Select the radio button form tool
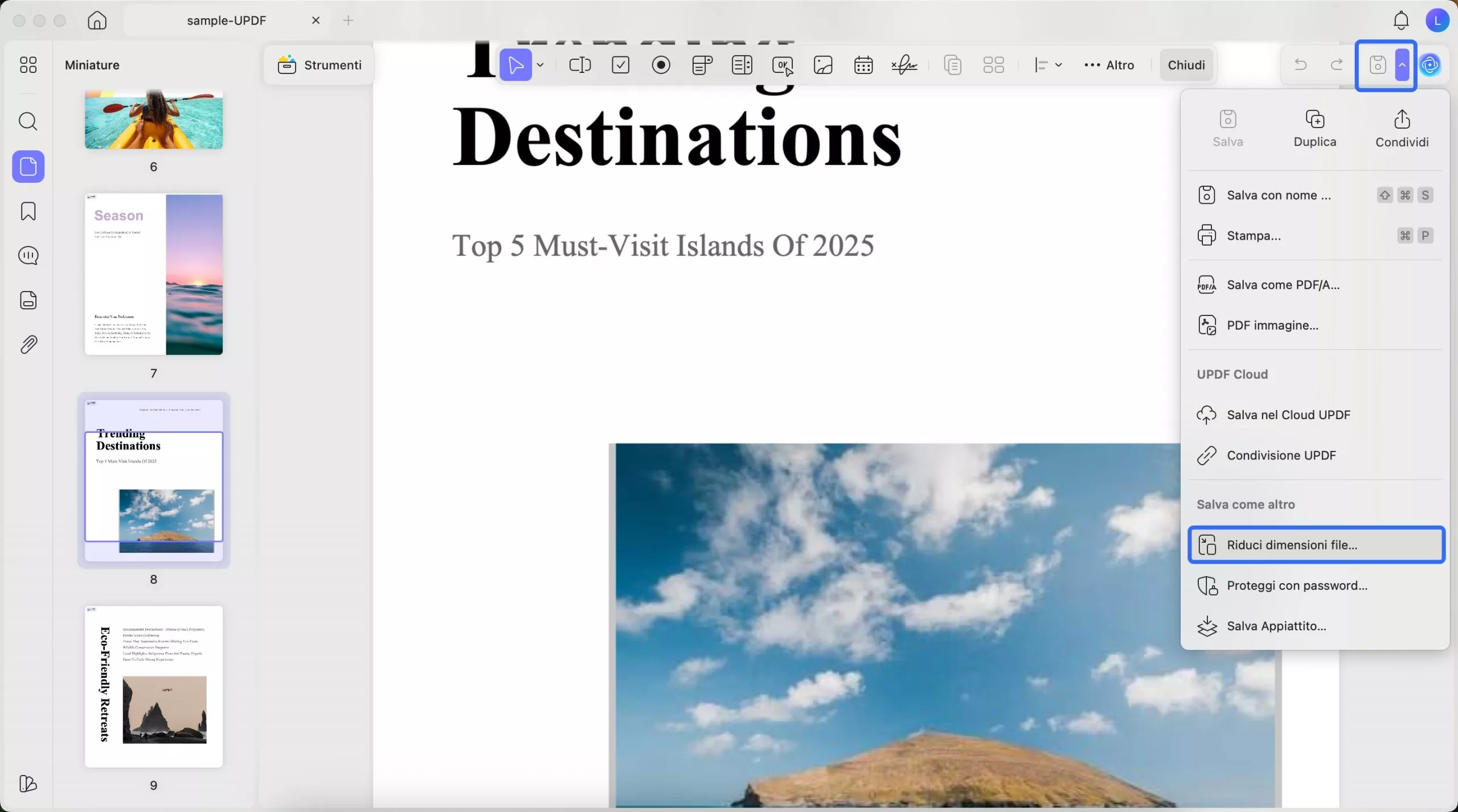Image resolution: width=1458 pixels, height=812 pixels. tap(661, 65)
